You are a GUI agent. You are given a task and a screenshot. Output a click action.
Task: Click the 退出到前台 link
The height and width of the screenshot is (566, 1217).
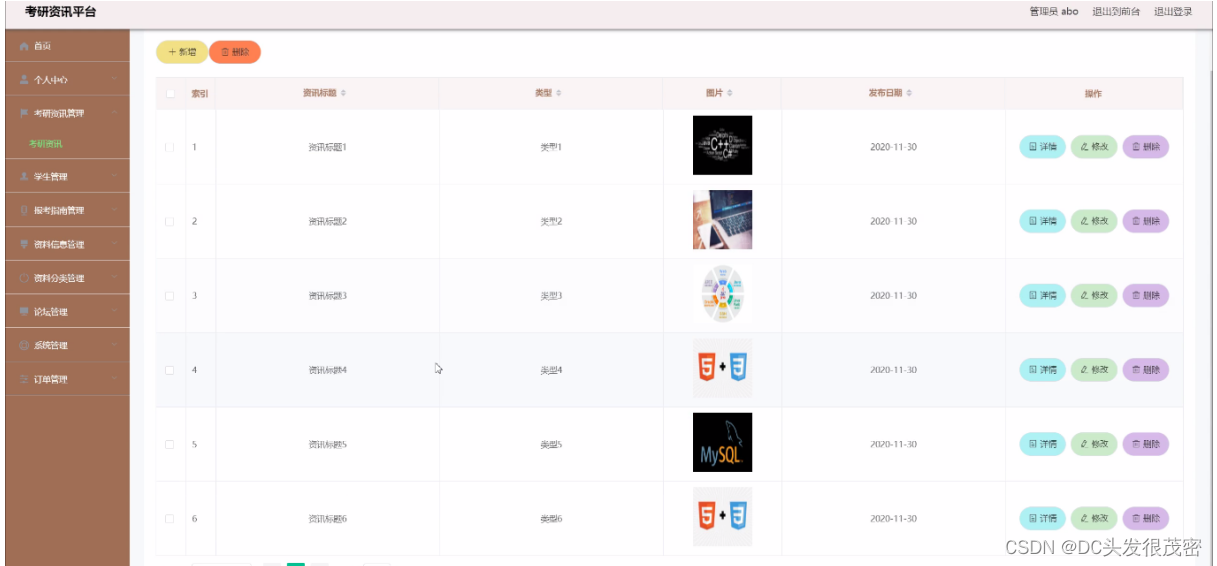[x=1116, y=12]
